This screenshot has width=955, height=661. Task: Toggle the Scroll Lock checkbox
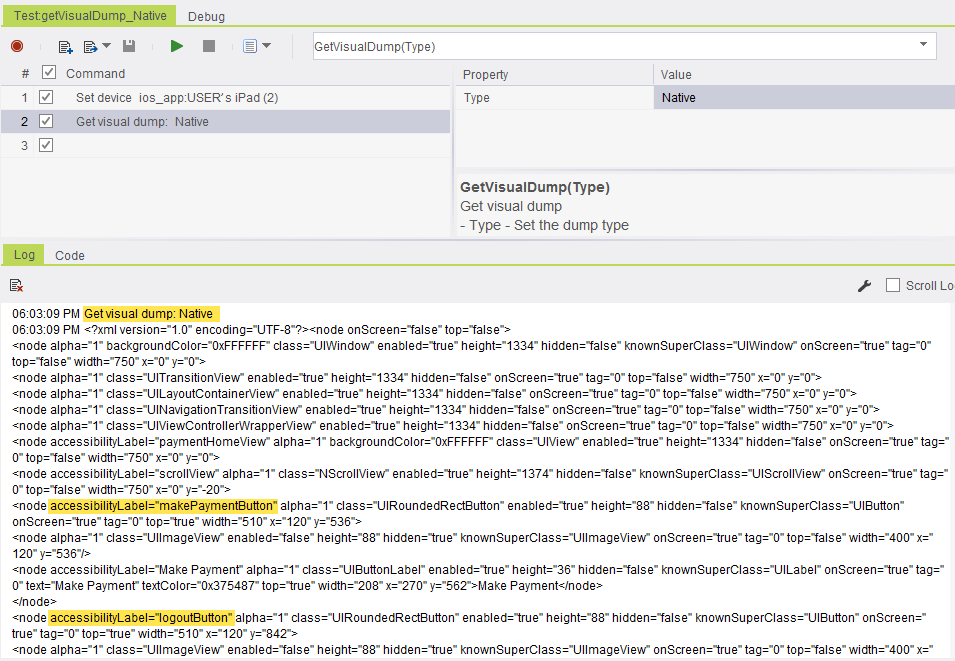893,285
